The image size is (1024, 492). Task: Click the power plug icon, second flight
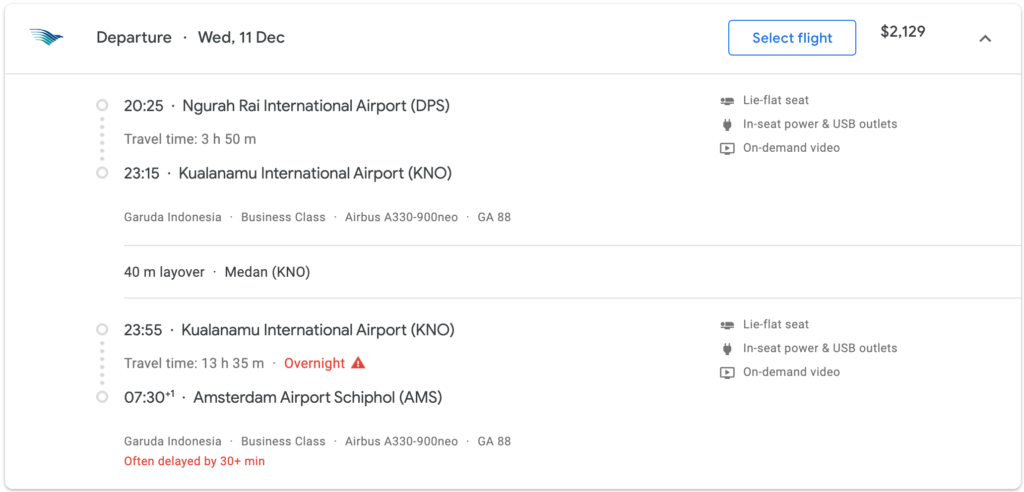point(727,348)
